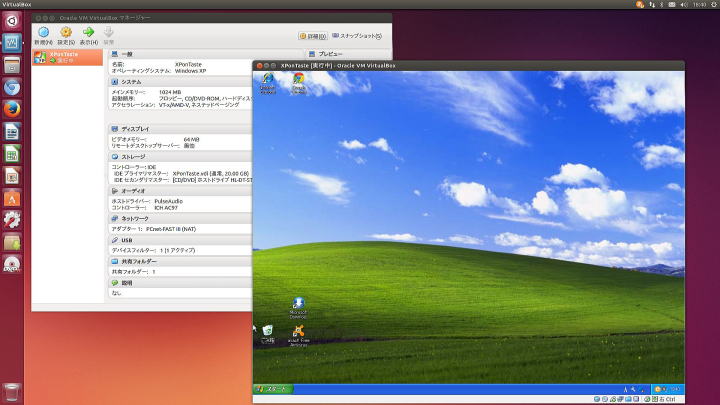Open Google Chrome icon on XP desktop
Viewport: 720px width, 405px height.
298,83
